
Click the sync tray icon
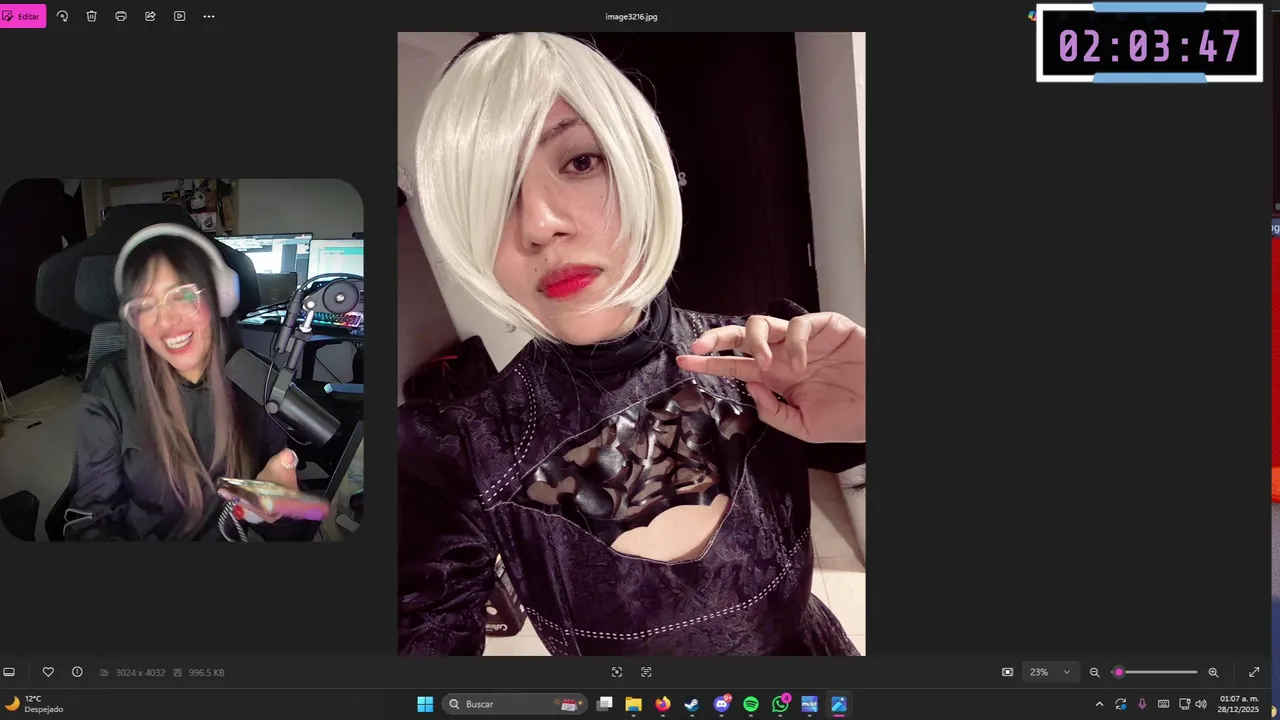click(1121, 704)
